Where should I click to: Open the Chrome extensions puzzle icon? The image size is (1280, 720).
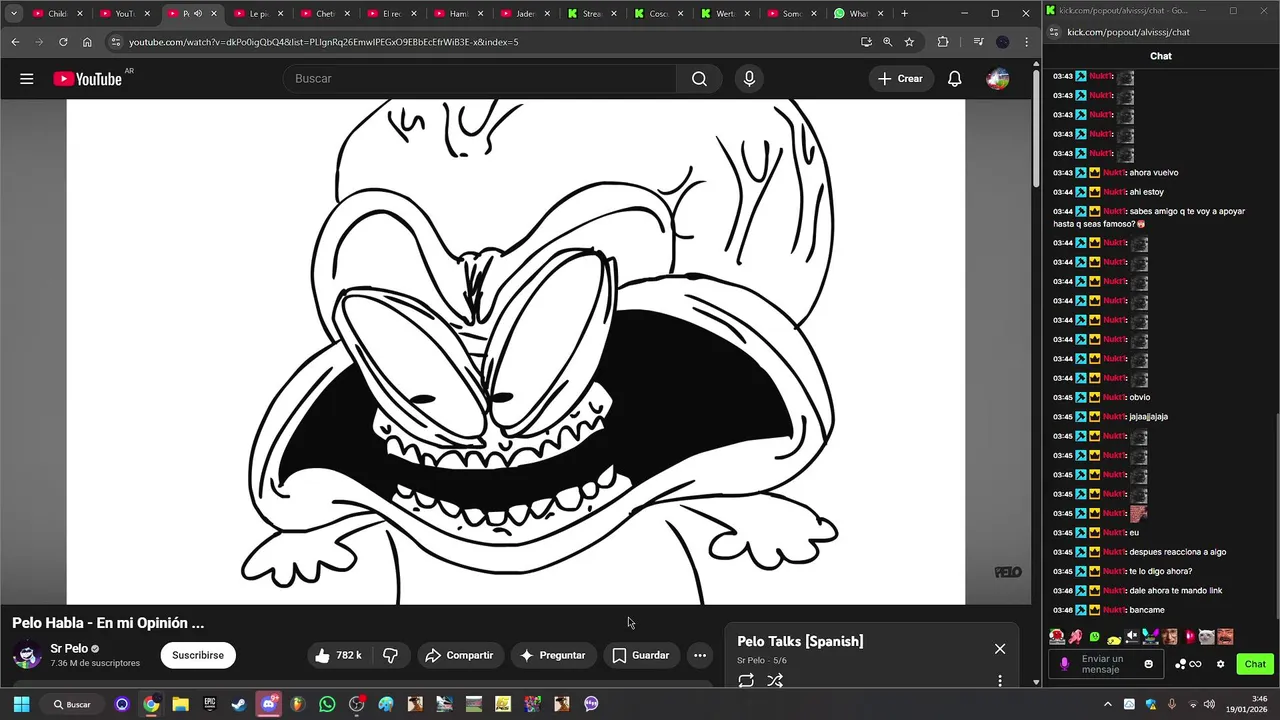click(943, 42)
